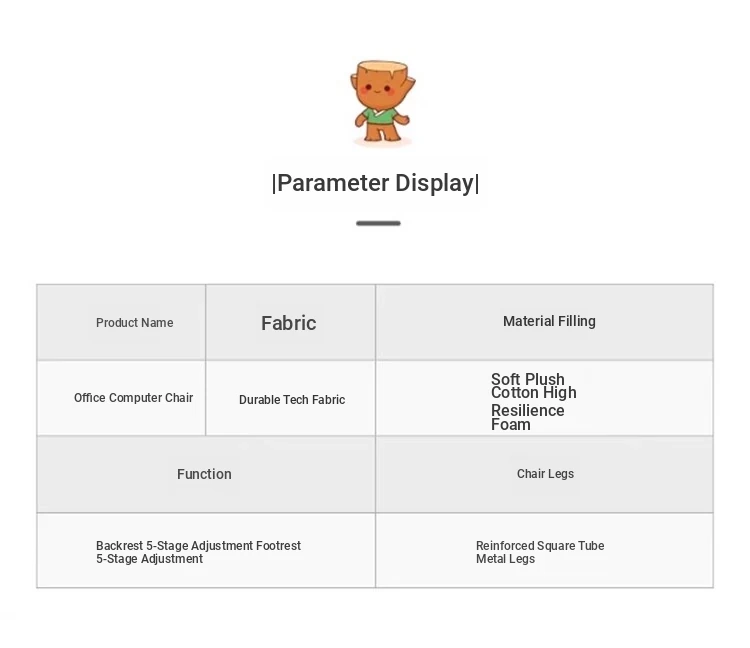Viewport: 750px width, 648px height.
Task: Select the Metal Legs text line
Action: point(505,559)
